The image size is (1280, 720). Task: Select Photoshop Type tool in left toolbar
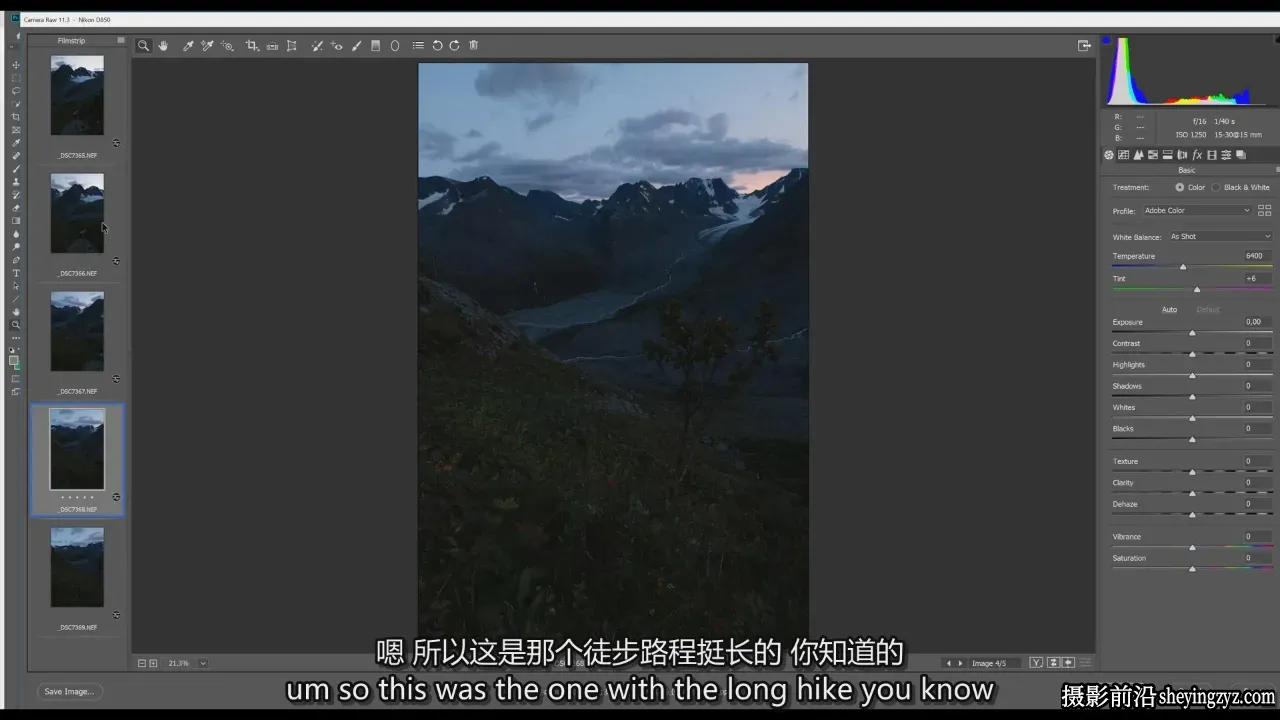coord(15,273)
